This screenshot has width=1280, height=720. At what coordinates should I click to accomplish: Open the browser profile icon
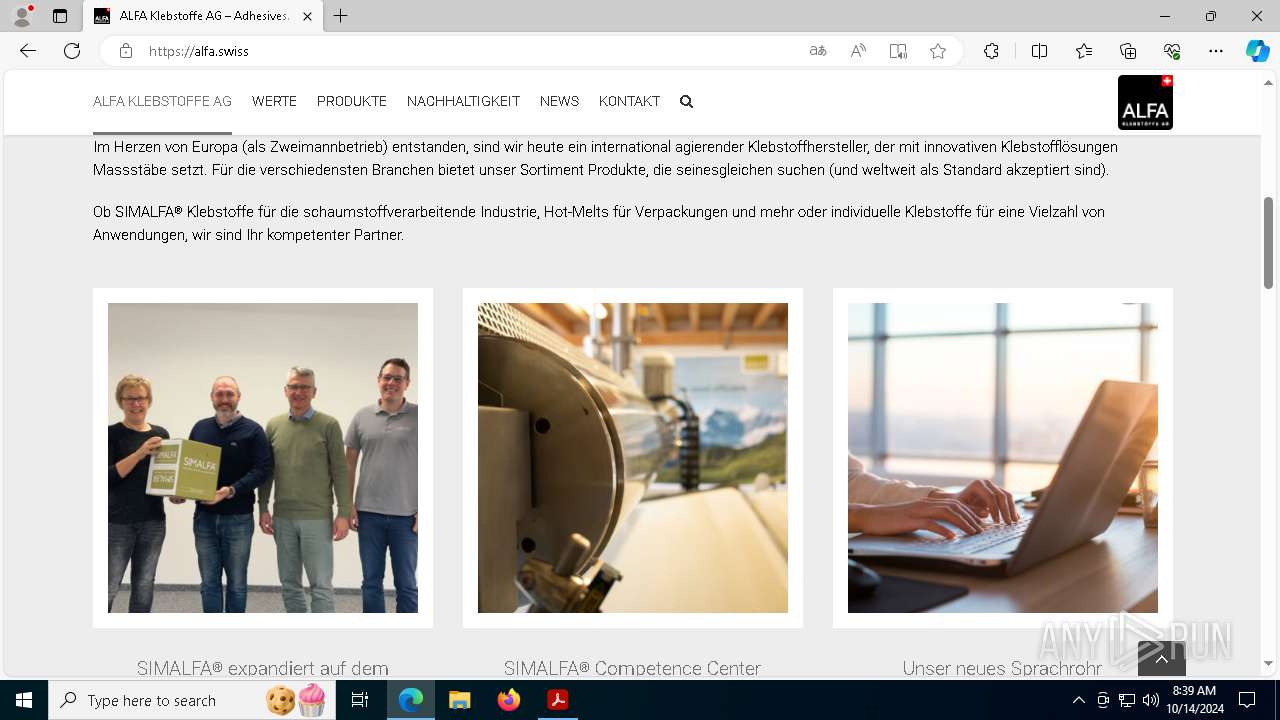pos(21,16)
